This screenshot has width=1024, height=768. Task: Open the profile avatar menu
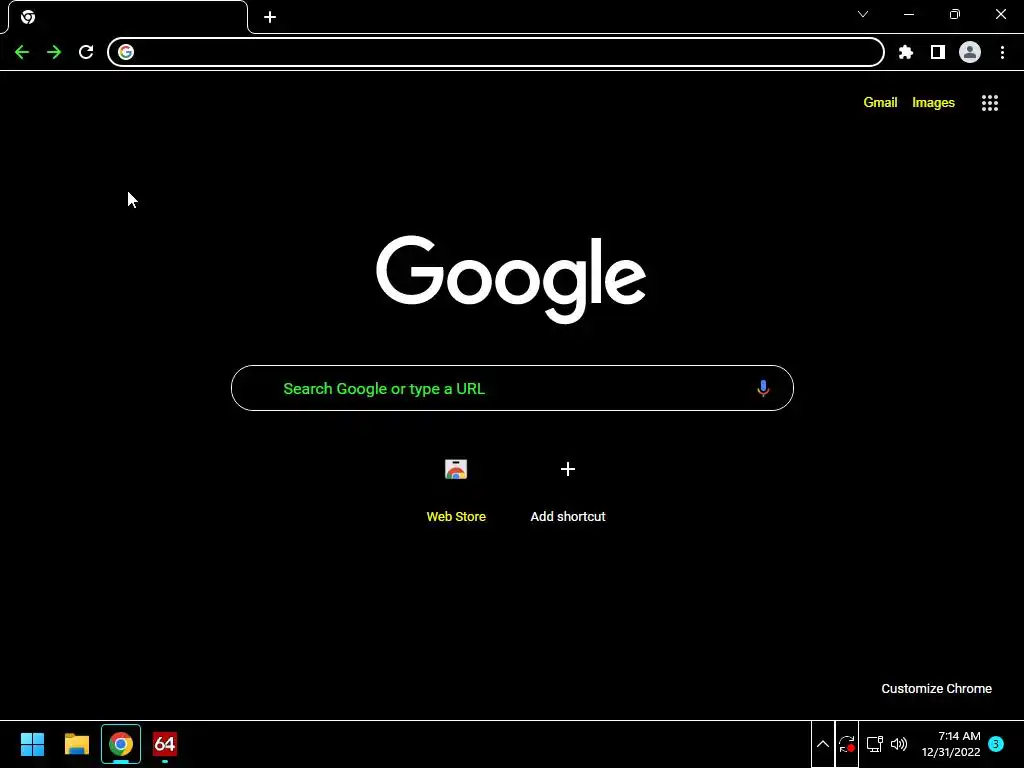[x=970, y=52]
